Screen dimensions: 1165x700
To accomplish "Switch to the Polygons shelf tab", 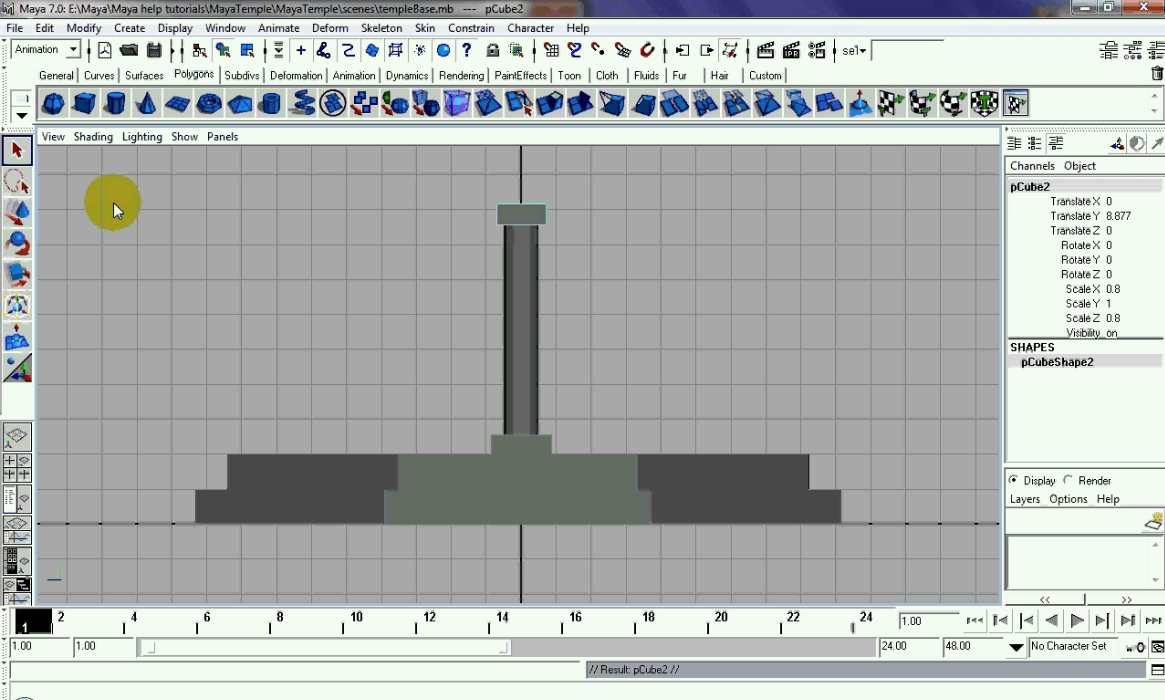I will coord(193,75).
